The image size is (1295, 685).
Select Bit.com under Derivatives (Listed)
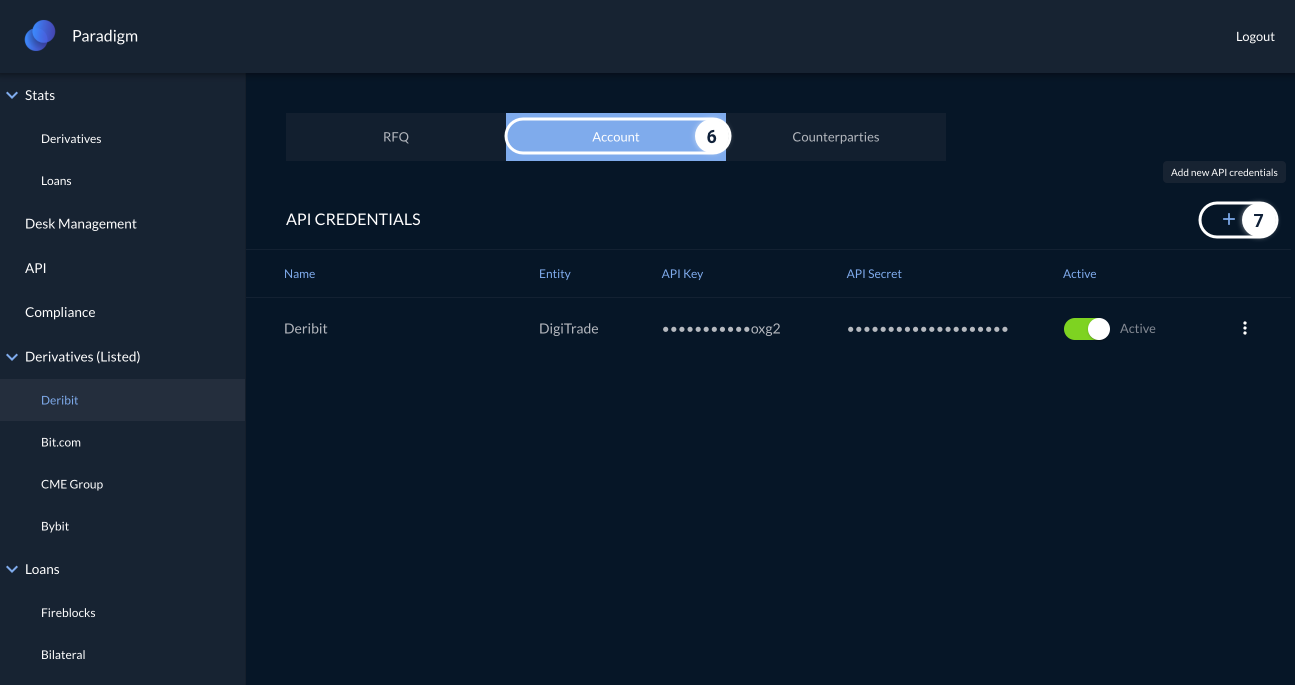(x=61, y=442)
